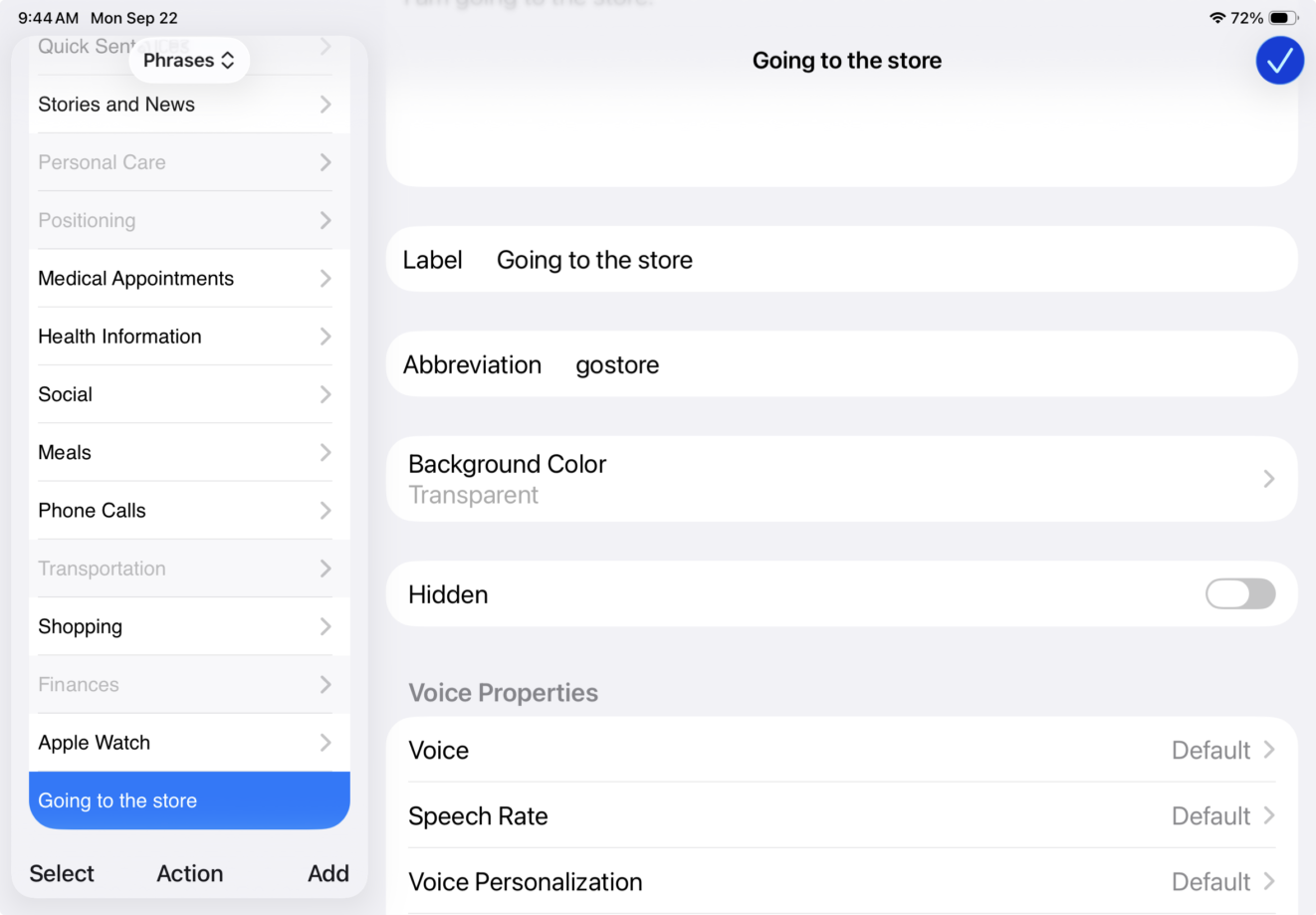Expand the Voice setting chevron
The image size is (1316, 915).
click(1269, 750)
